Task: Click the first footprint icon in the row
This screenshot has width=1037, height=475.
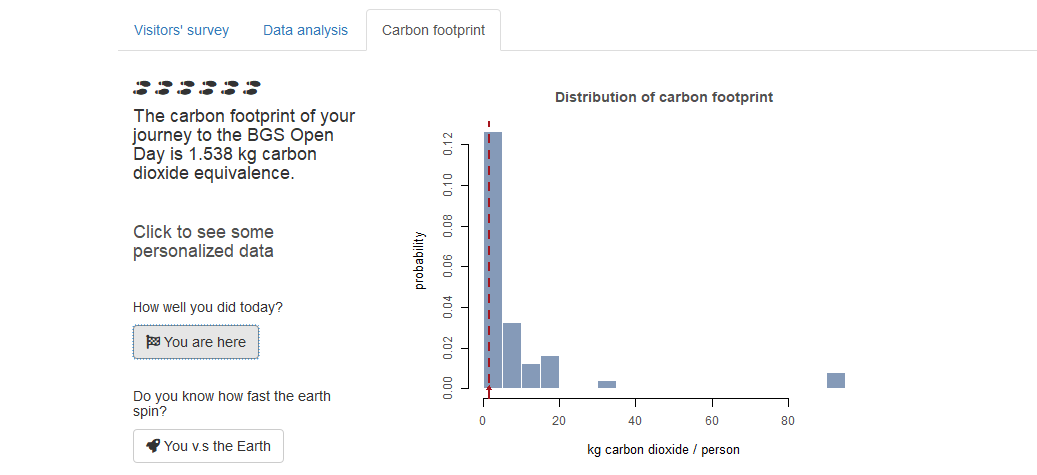Action: pyautogui.click(x=142, y=88)
